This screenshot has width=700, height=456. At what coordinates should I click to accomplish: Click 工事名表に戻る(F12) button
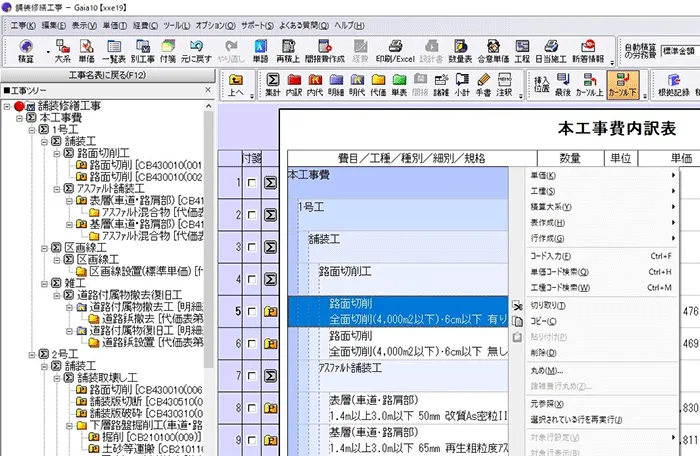(108, 75)
